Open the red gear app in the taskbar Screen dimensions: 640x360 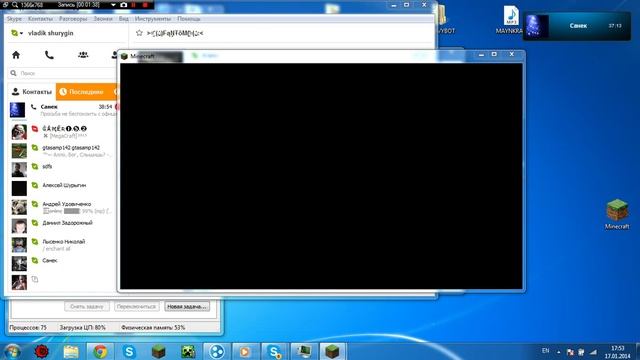[42, 351]
